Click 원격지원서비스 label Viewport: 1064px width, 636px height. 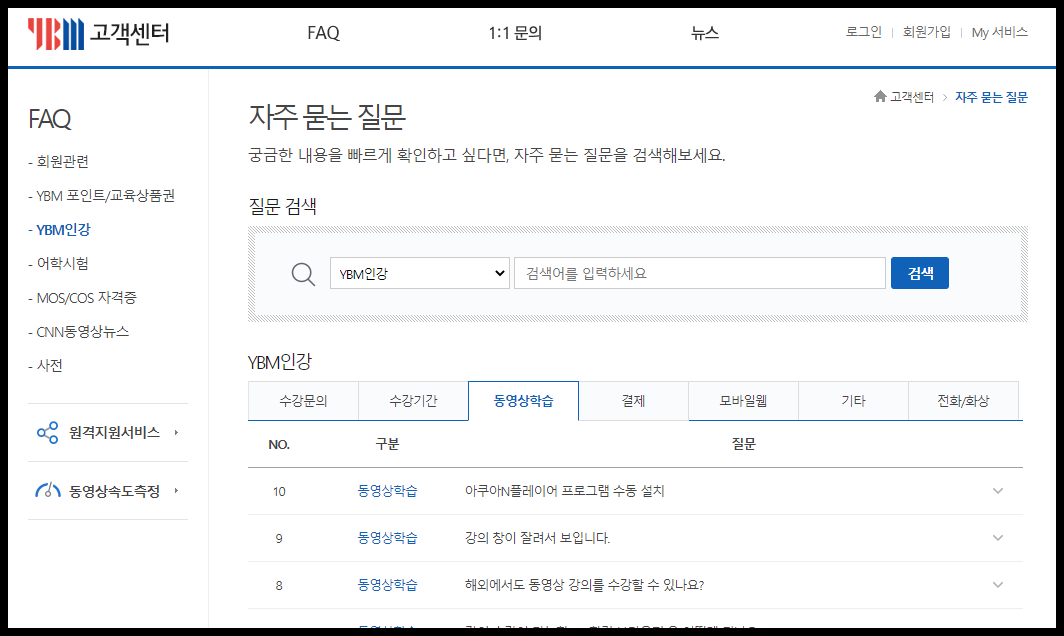pos(114,432)
